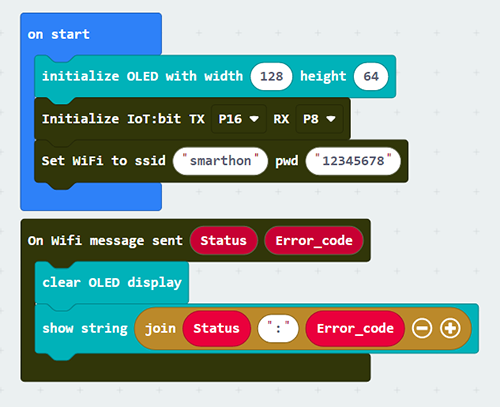This screenshot has width=500, height=407.
Task: Click the join block label
Action: (x=160, y=329)
